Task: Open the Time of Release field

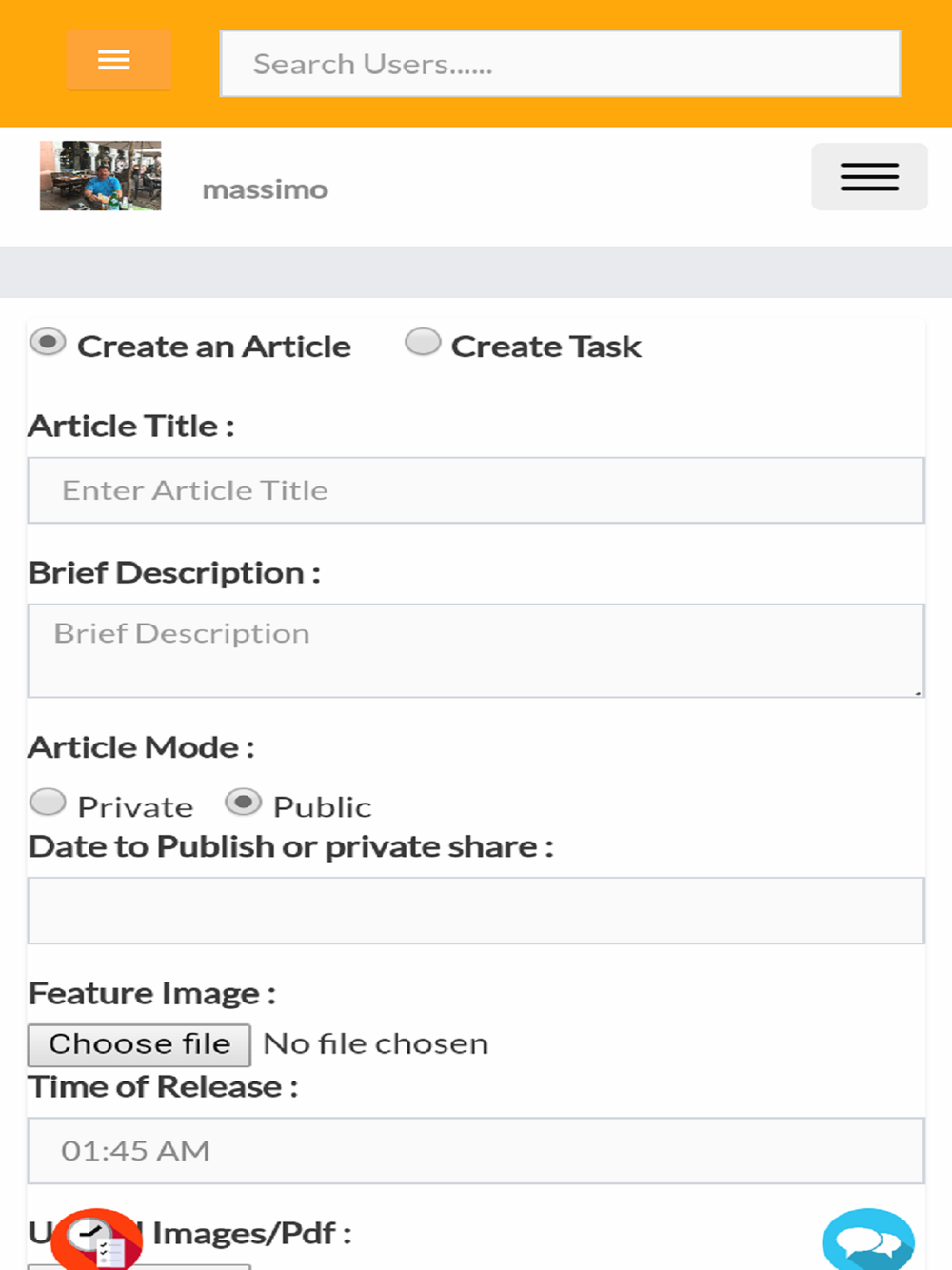Action: pyautogui.click(x=476, y=1151)
